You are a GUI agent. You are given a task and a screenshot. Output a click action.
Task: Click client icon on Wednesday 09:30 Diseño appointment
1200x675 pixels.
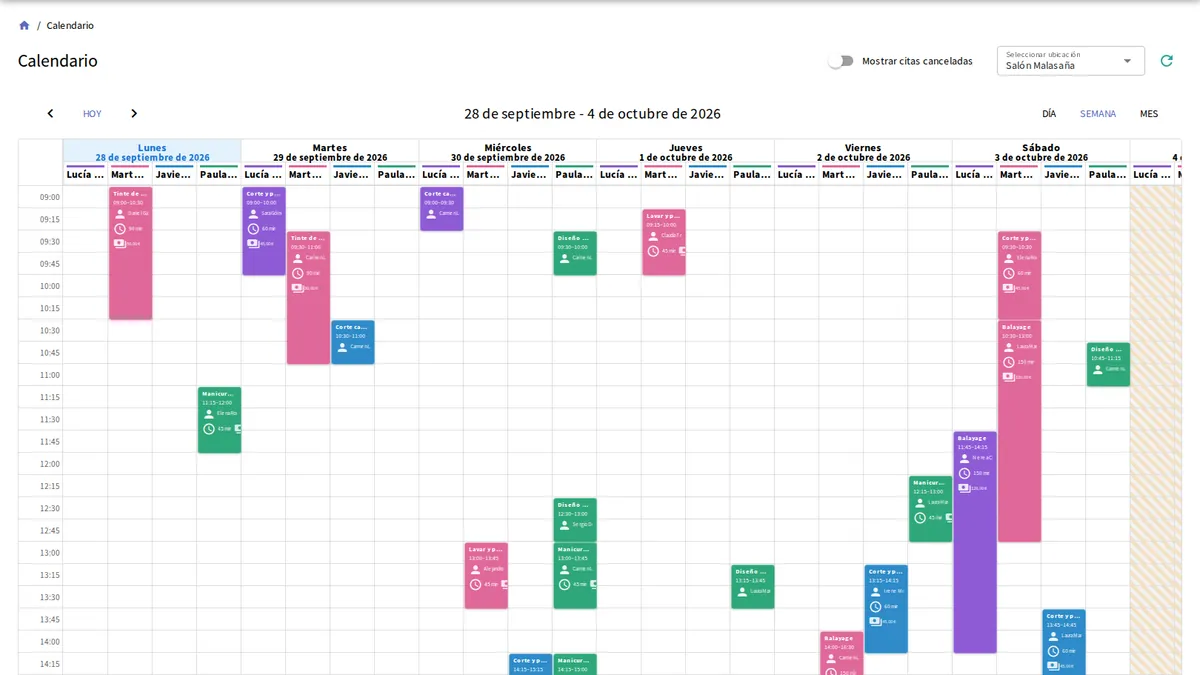coord(564,258)
